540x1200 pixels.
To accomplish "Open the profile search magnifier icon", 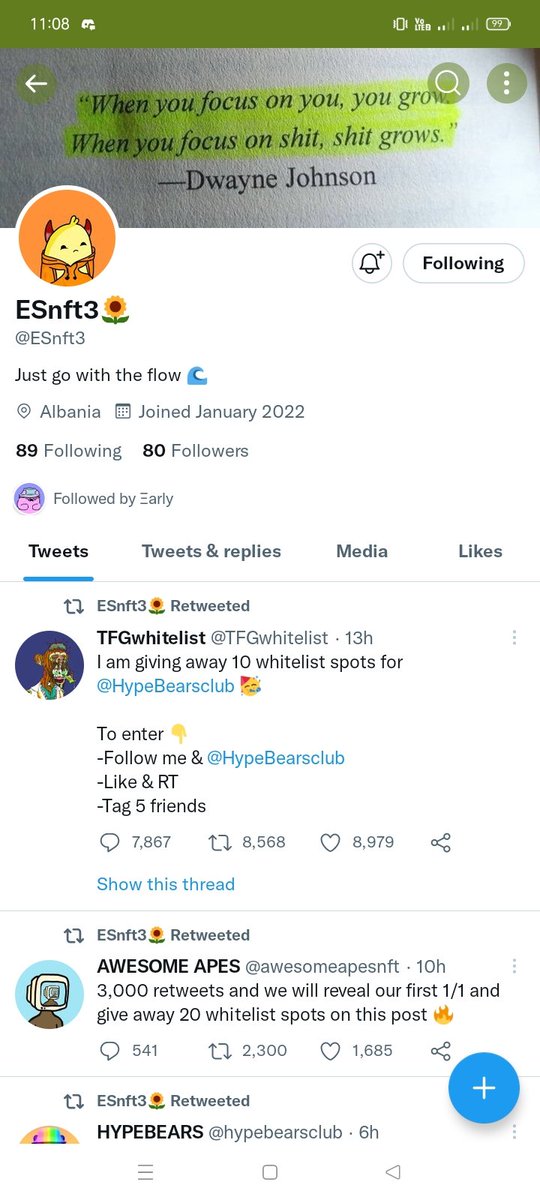I will pos(447,84).
